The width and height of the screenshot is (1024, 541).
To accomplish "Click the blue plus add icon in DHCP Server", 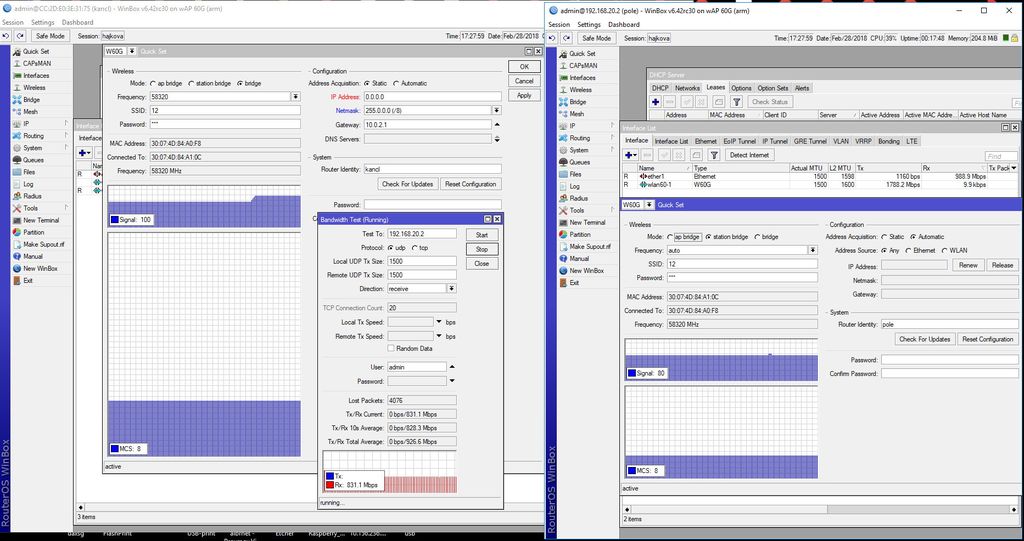I will pos(656,102).
